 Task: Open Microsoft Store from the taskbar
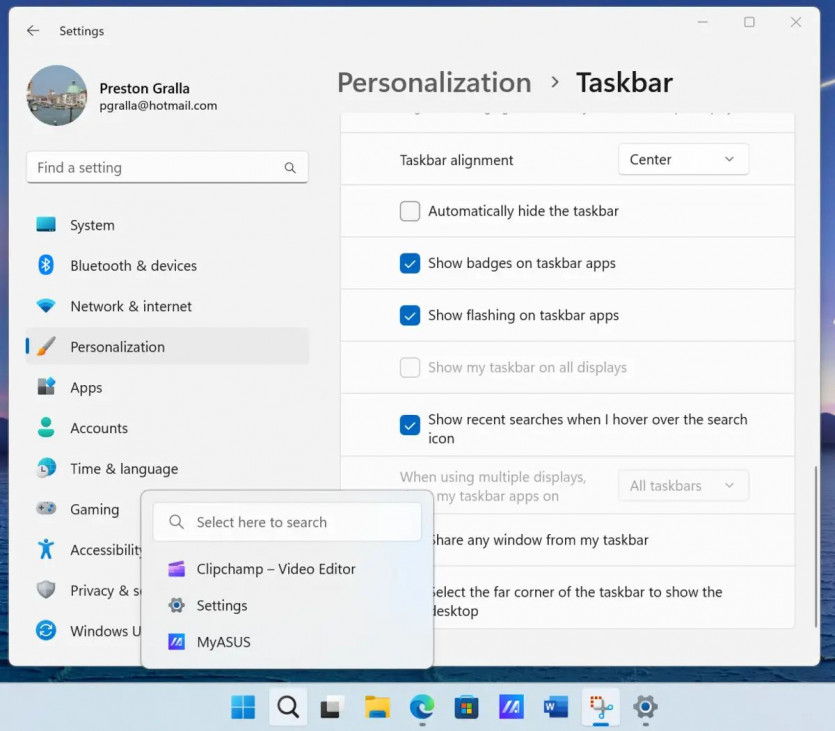tap(466, 707)
